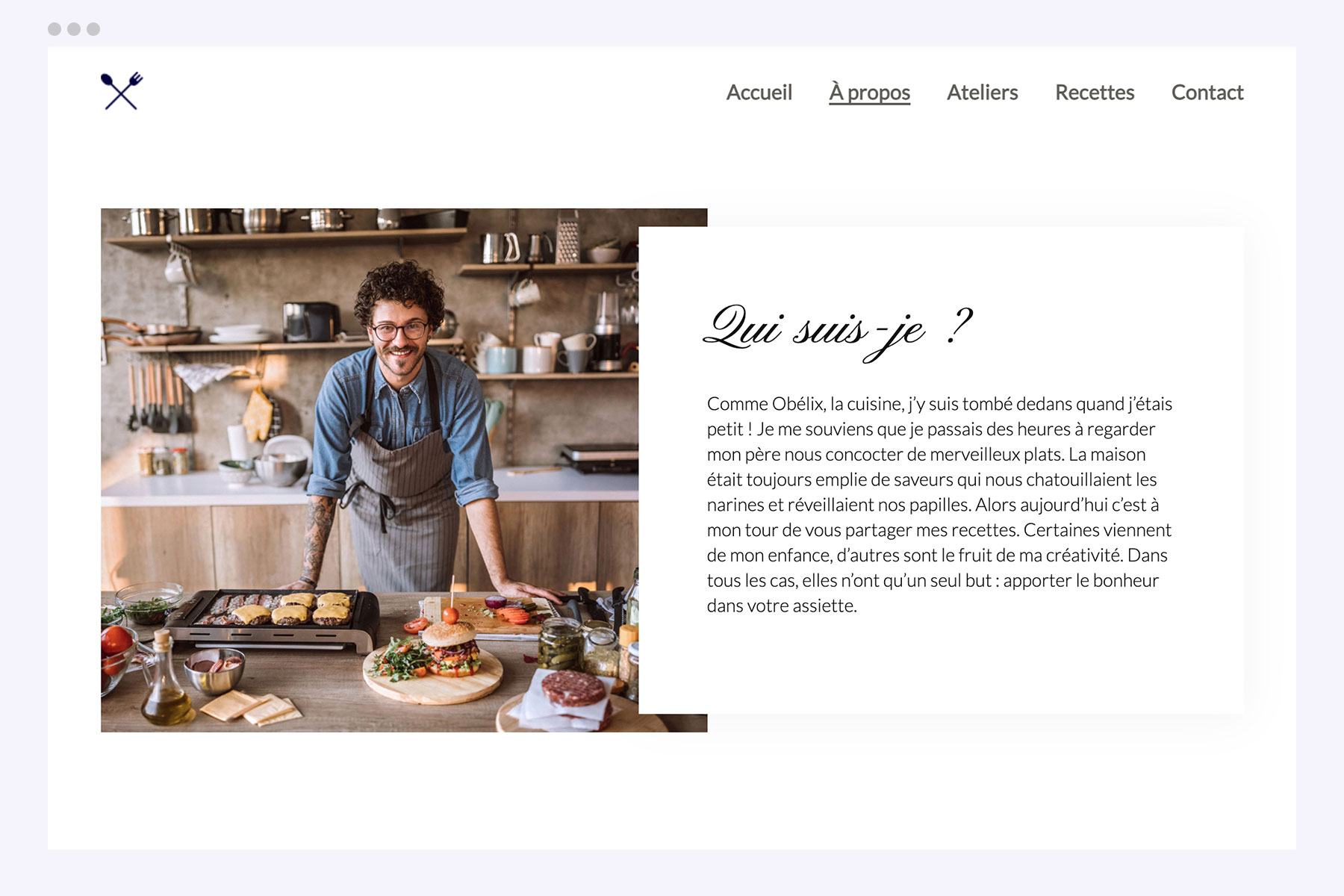Click the "Qui suis-je ?" heading
This screenshot has height=896, width=1344.
click(838, 330)
